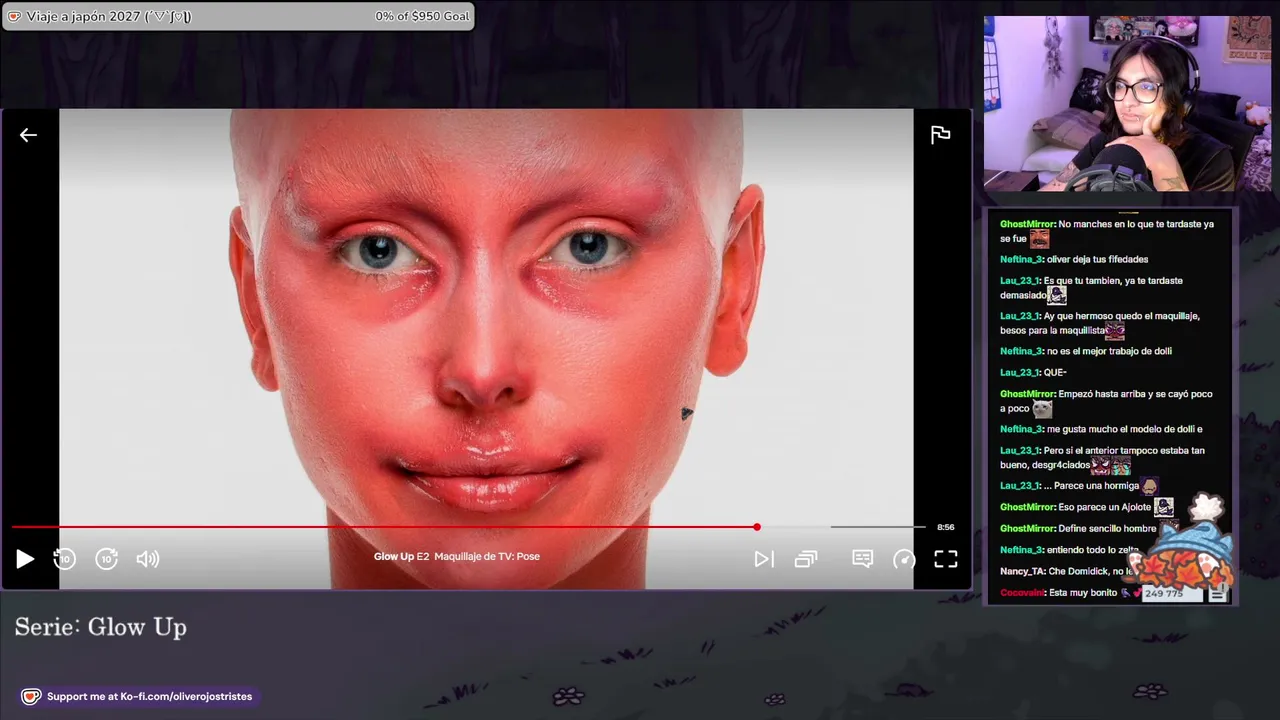Resume playback with the play button
The width and height of the screenshot is (1280, 720).
[x=25, y=559]
